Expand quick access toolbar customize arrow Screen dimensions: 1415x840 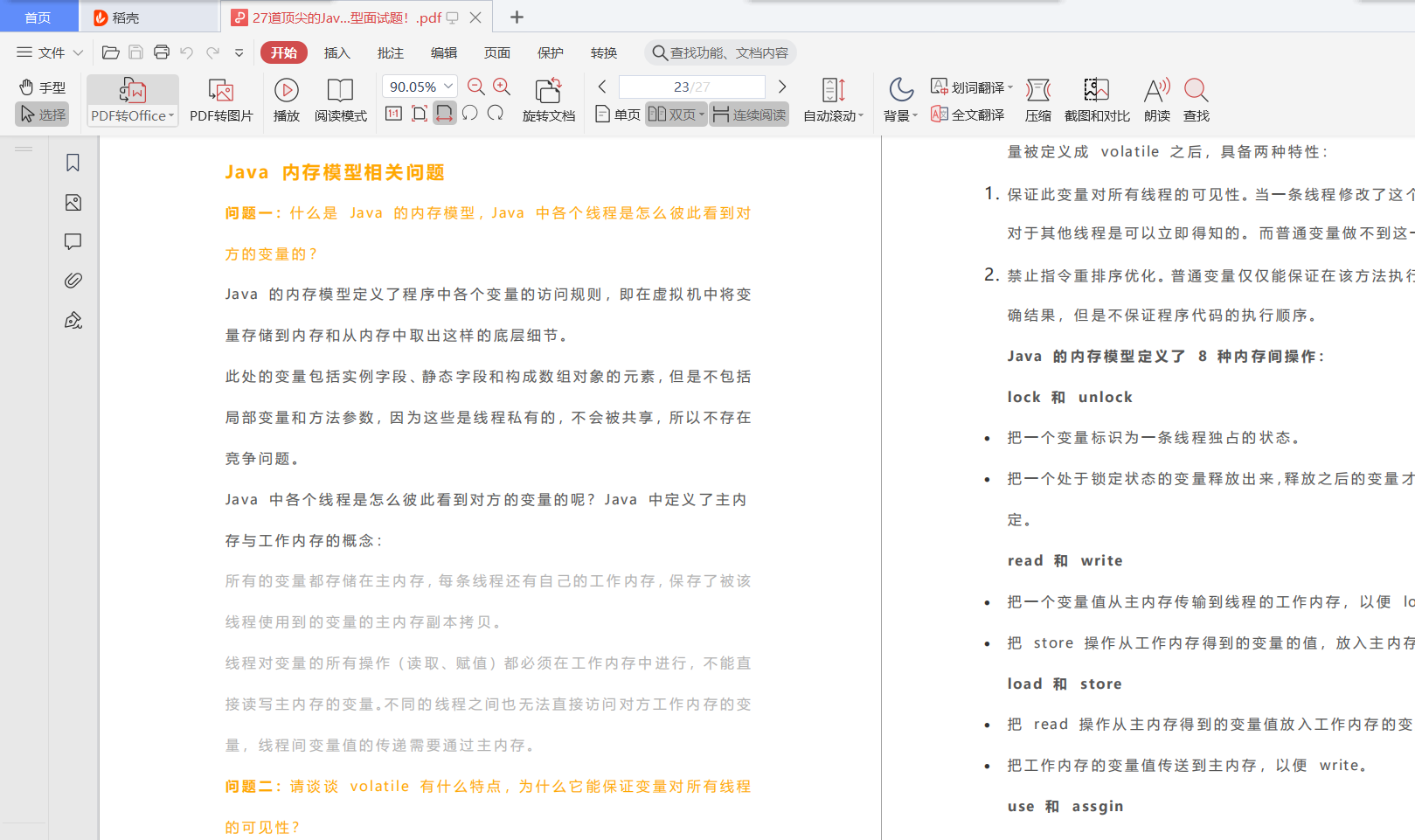(239, 52)
